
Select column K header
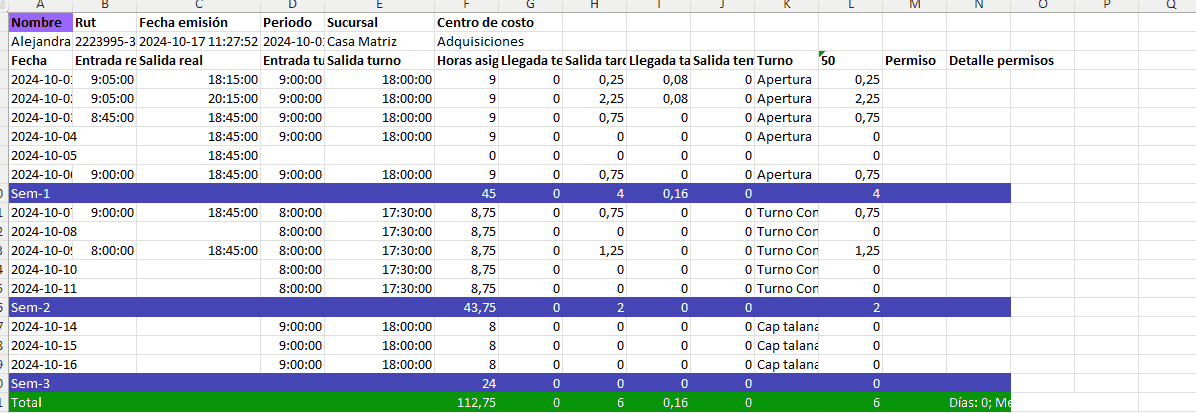click(x=786, y=5)
